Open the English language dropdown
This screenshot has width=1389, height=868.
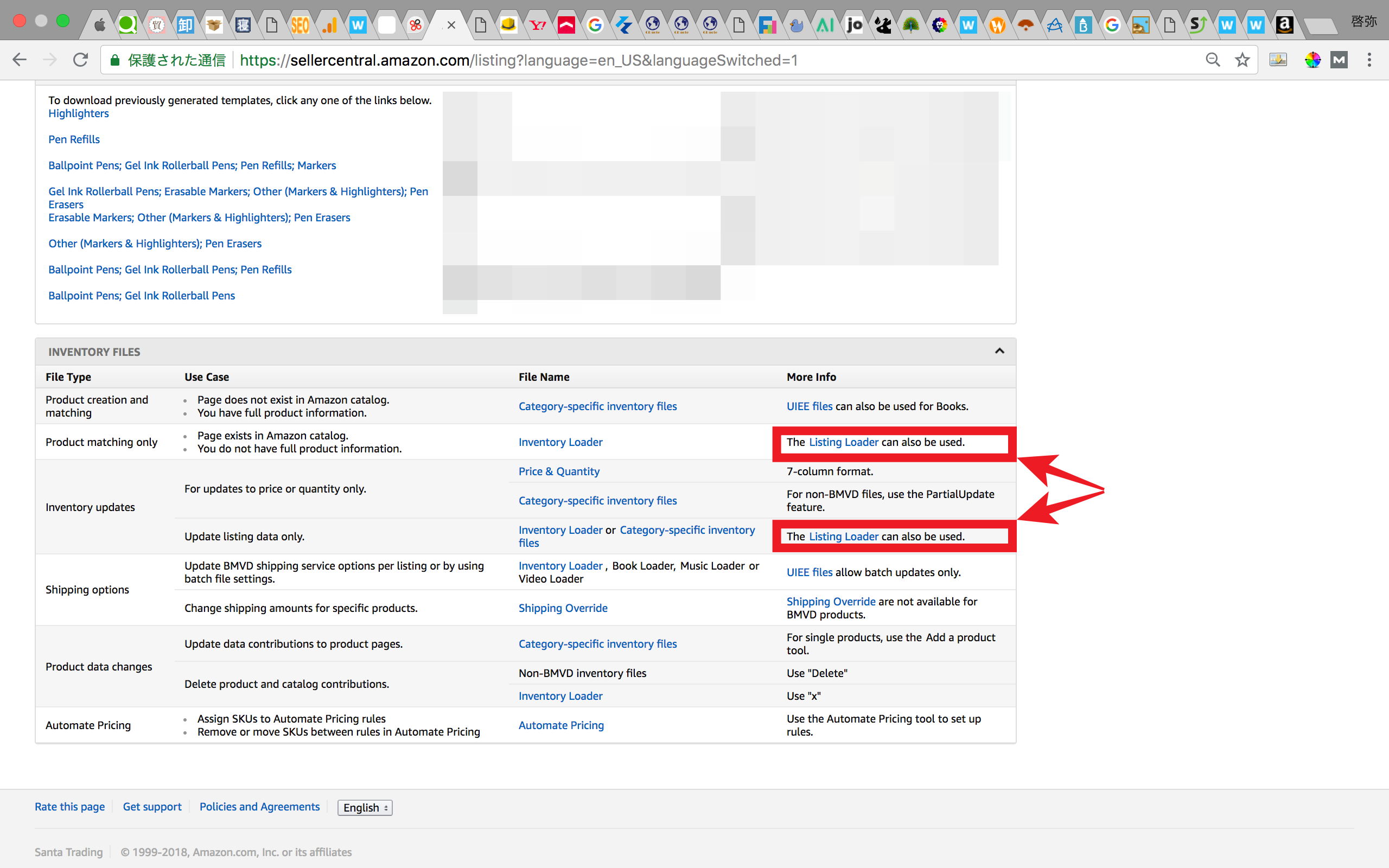point(365,807)
